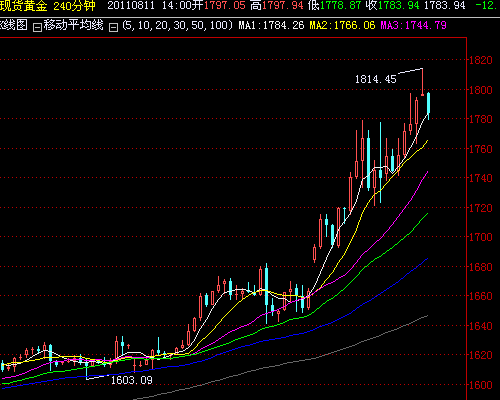Select the magenta MA3:1744.79 value
This screenshot has width=500, height=400.
coord(413,25)
